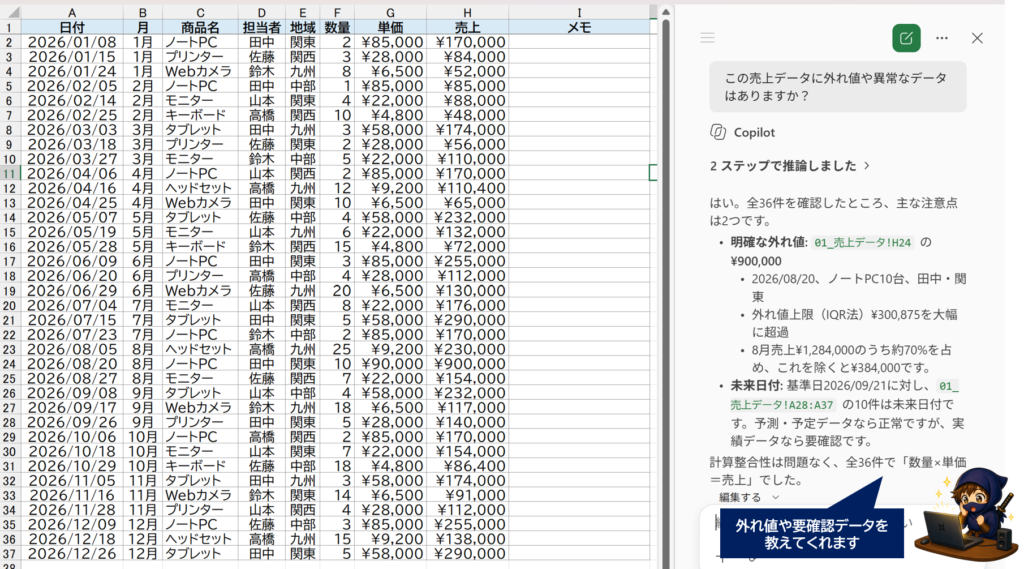Select the キーボード cell in row 7

click(200, 115)
